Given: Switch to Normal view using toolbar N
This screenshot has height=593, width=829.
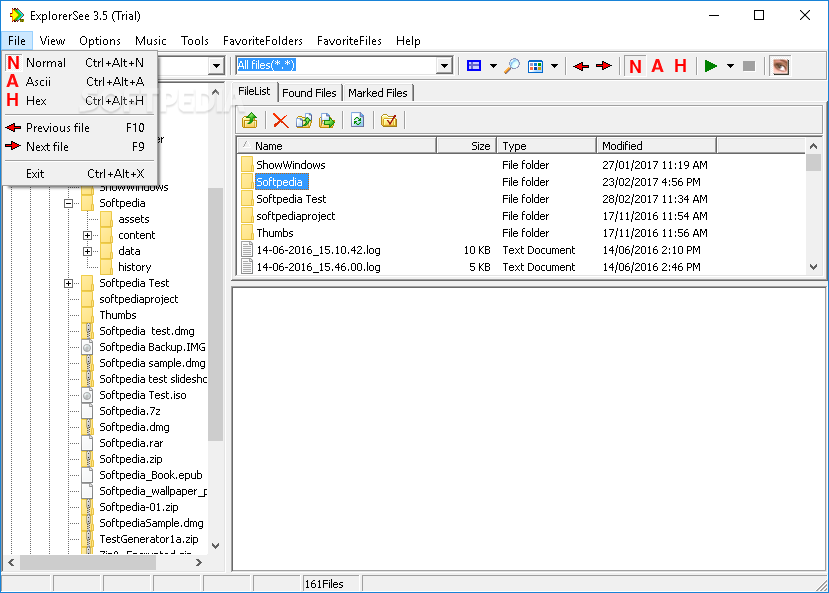Looking at the screenshot, I should point(635,66).
